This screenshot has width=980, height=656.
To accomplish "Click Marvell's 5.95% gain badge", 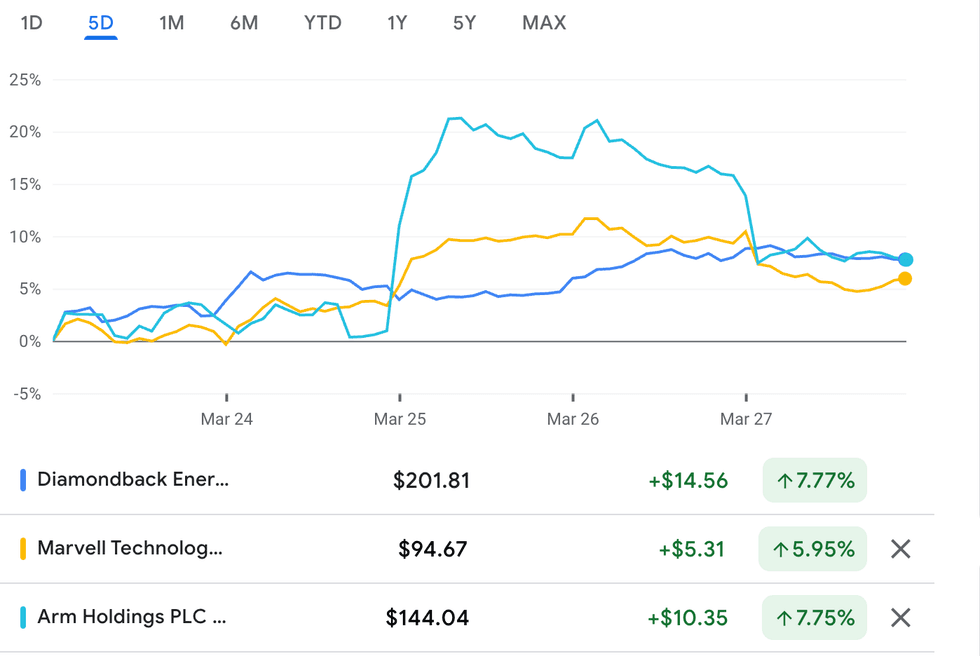I will [813, 549].
